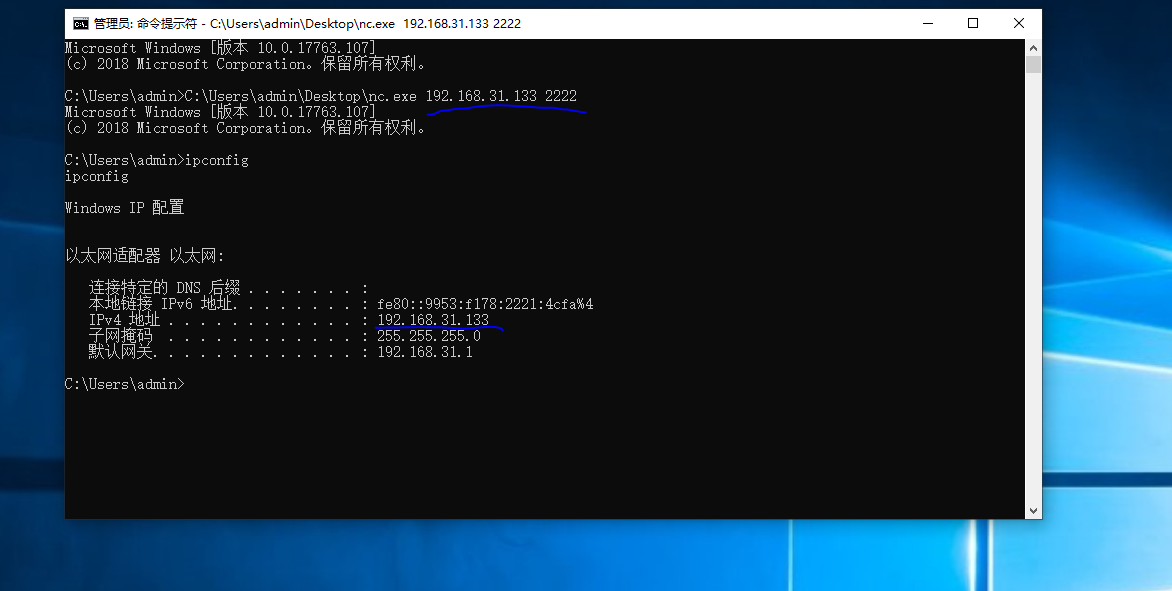Click the scrollbar down arrow

(1033, 511)
